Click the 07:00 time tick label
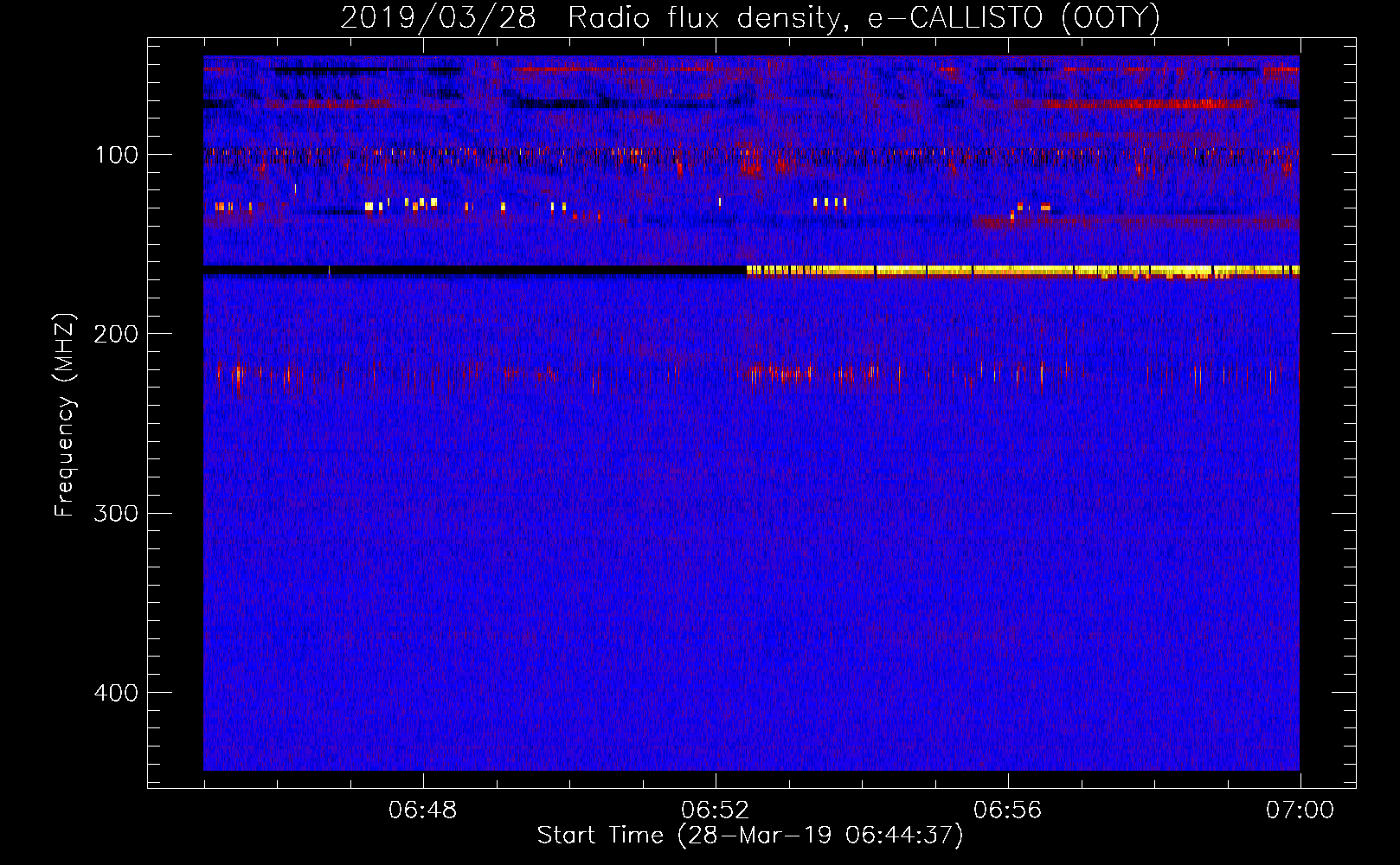The height and width of the screenshot is (865, 1400). (1300, 811)
